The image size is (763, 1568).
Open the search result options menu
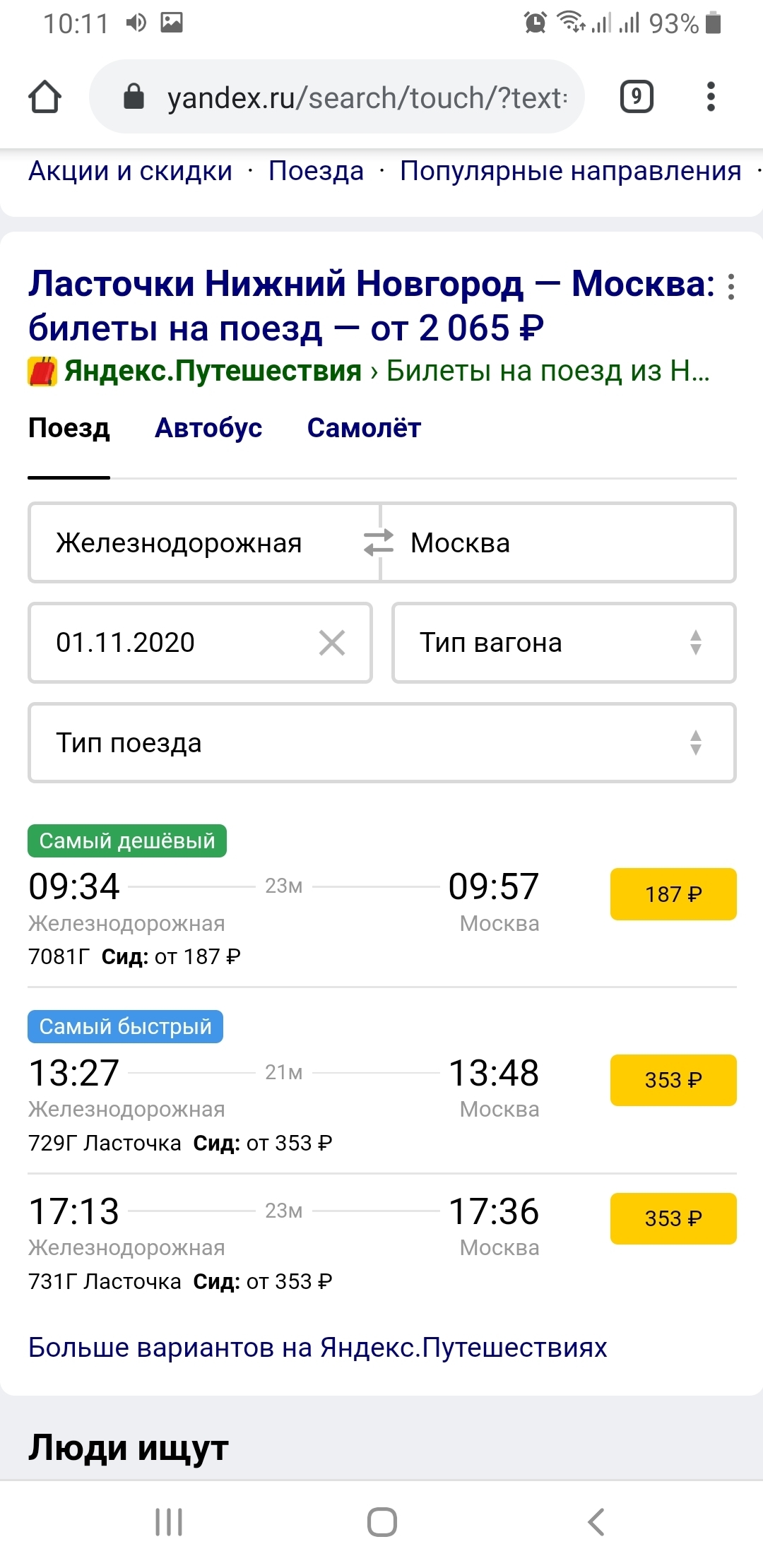[x=731, y=287]
